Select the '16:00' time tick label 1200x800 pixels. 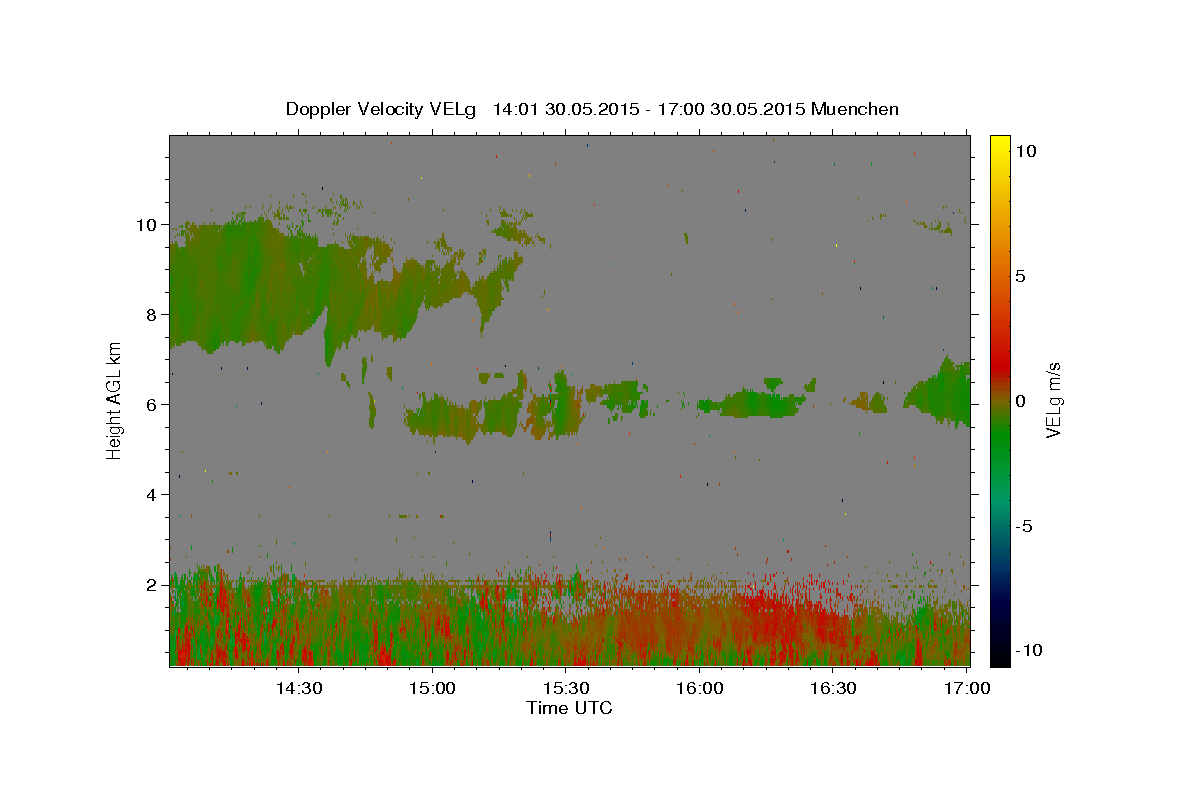click(700, 688)
